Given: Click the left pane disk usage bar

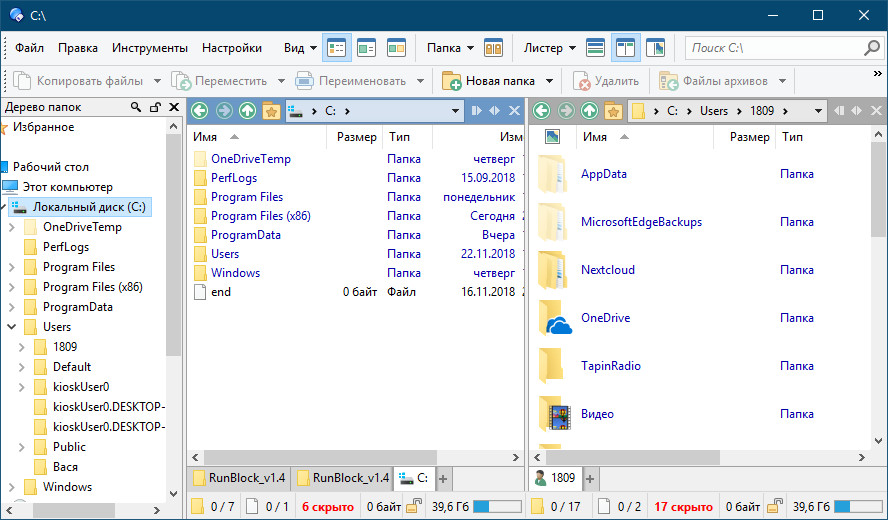Looking at the screenshot, I should click(x=494, y=507).
